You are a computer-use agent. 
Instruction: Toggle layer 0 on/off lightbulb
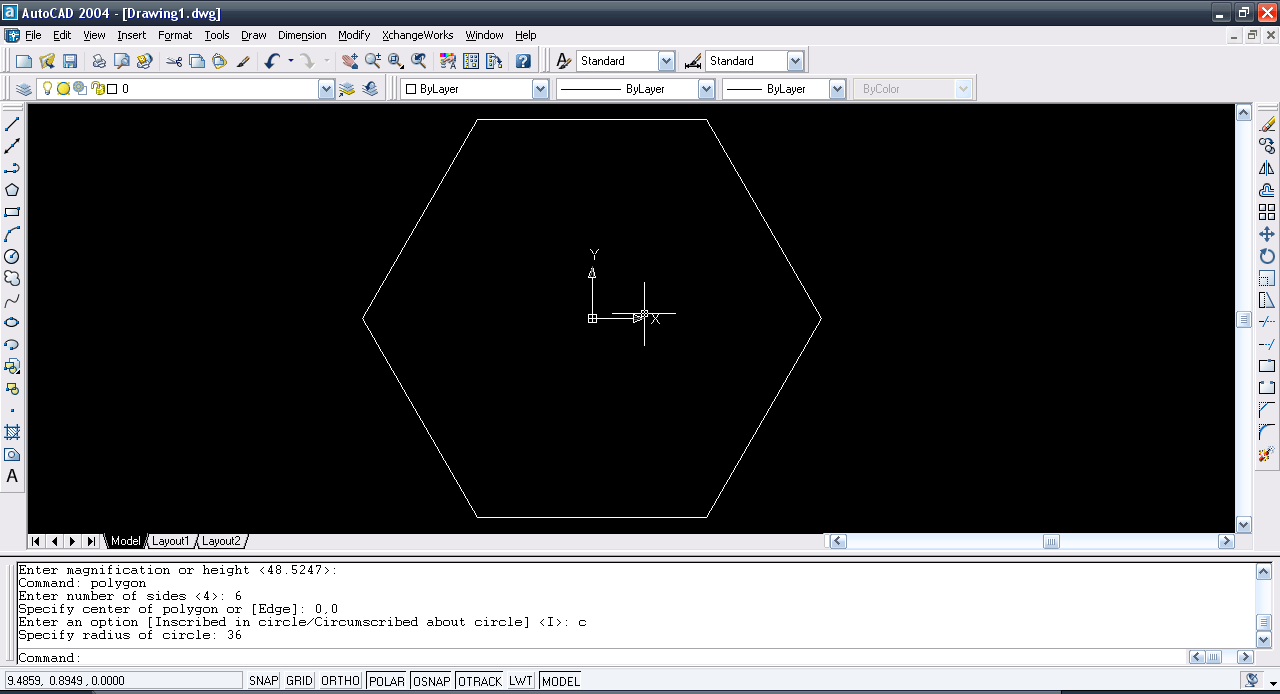point(47,88)
